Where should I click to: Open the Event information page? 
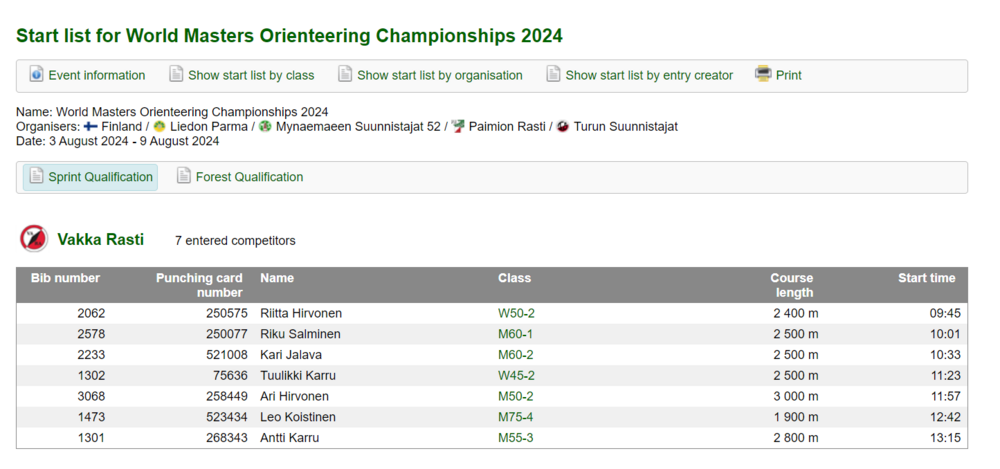pyautogui.click(x=97, y=75)
